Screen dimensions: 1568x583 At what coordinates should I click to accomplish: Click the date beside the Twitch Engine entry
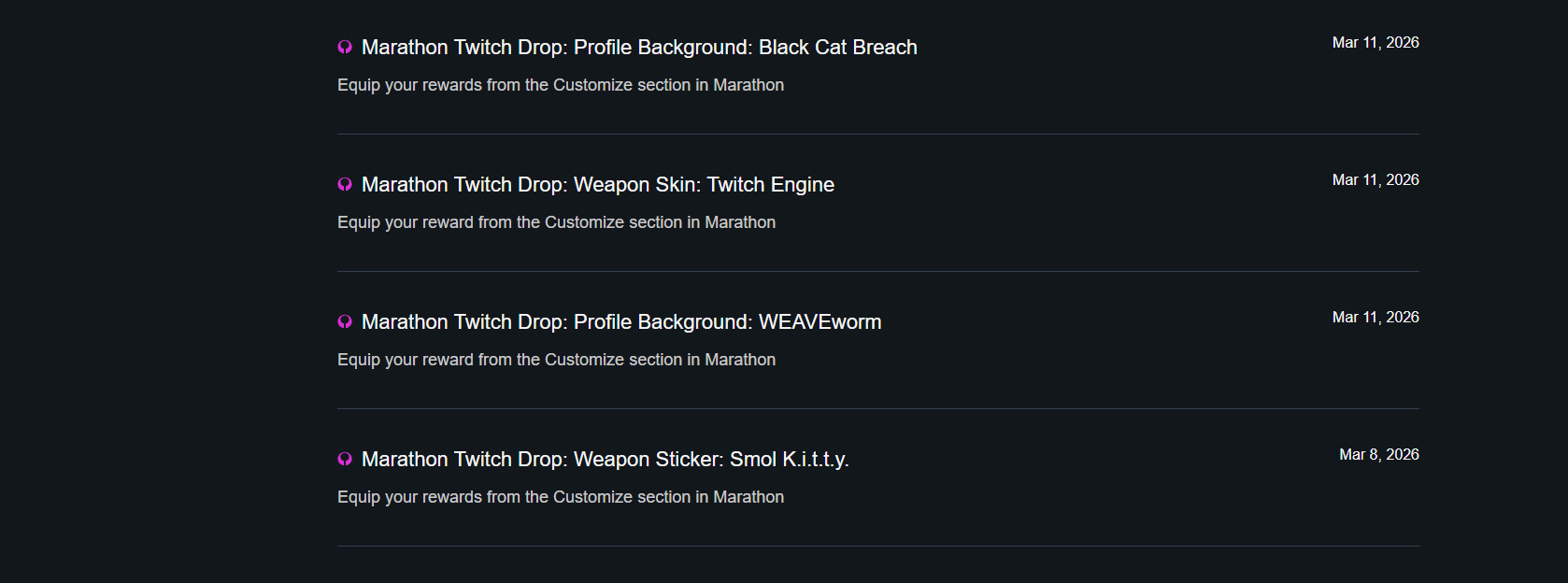point(1376,180)
